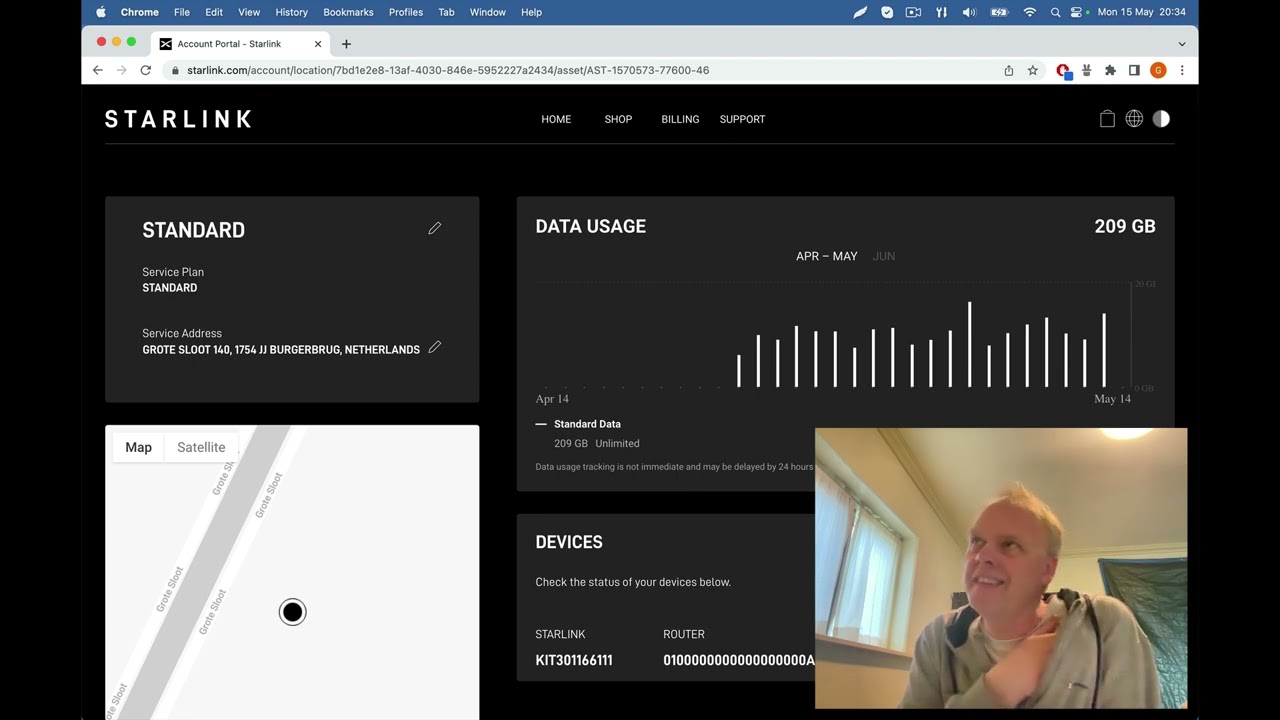Close the Account Portal – Starlink tab
The image size is (1280, 720).
click(x=318, y=44)
